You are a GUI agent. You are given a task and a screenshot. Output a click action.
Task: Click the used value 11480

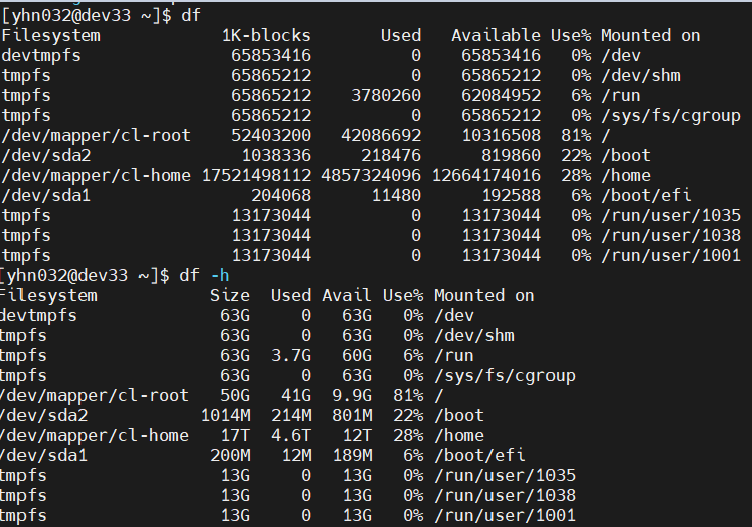[396, 196]
